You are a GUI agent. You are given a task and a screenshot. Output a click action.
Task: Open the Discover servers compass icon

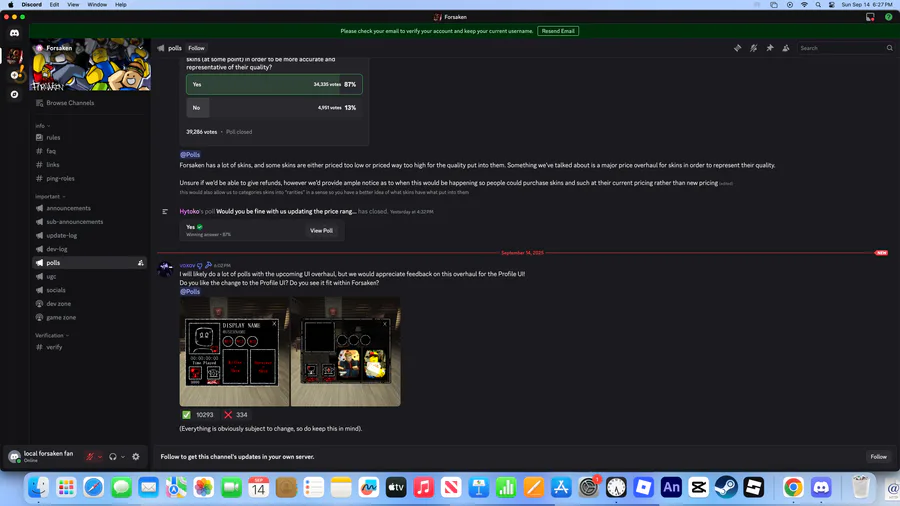(15, 95)
